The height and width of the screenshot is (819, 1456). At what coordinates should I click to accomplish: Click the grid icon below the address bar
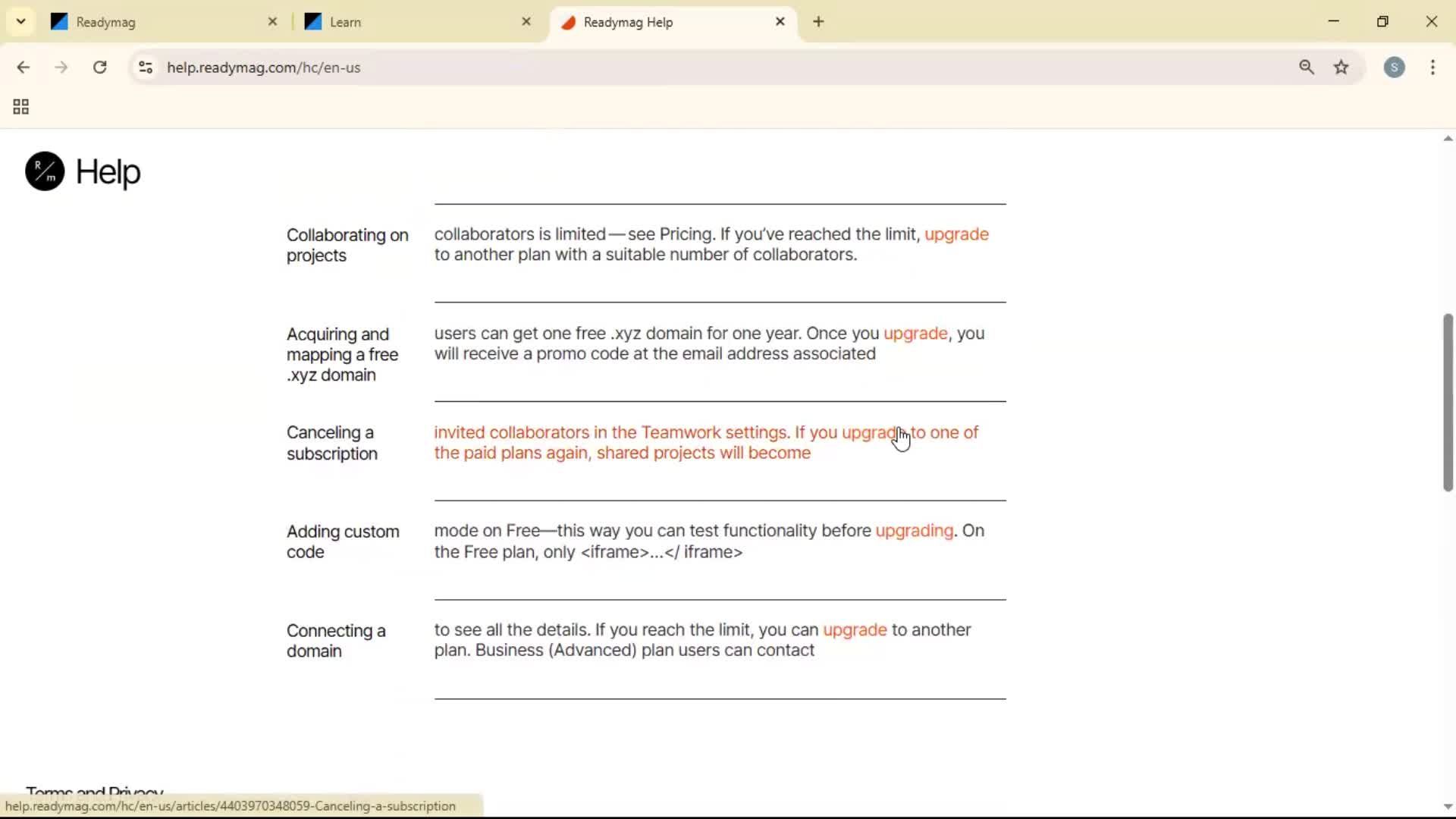pos(20,106)
